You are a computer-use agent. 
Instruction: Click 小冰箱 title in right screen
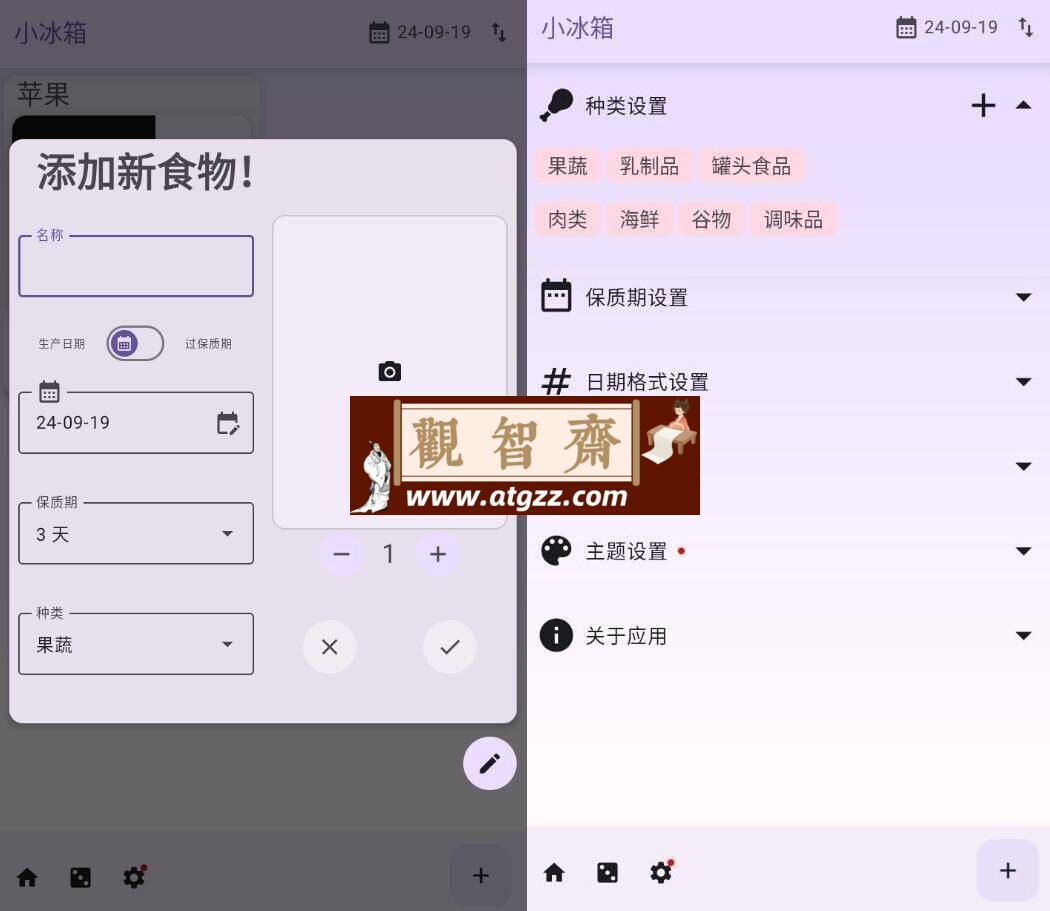point(577,28)
